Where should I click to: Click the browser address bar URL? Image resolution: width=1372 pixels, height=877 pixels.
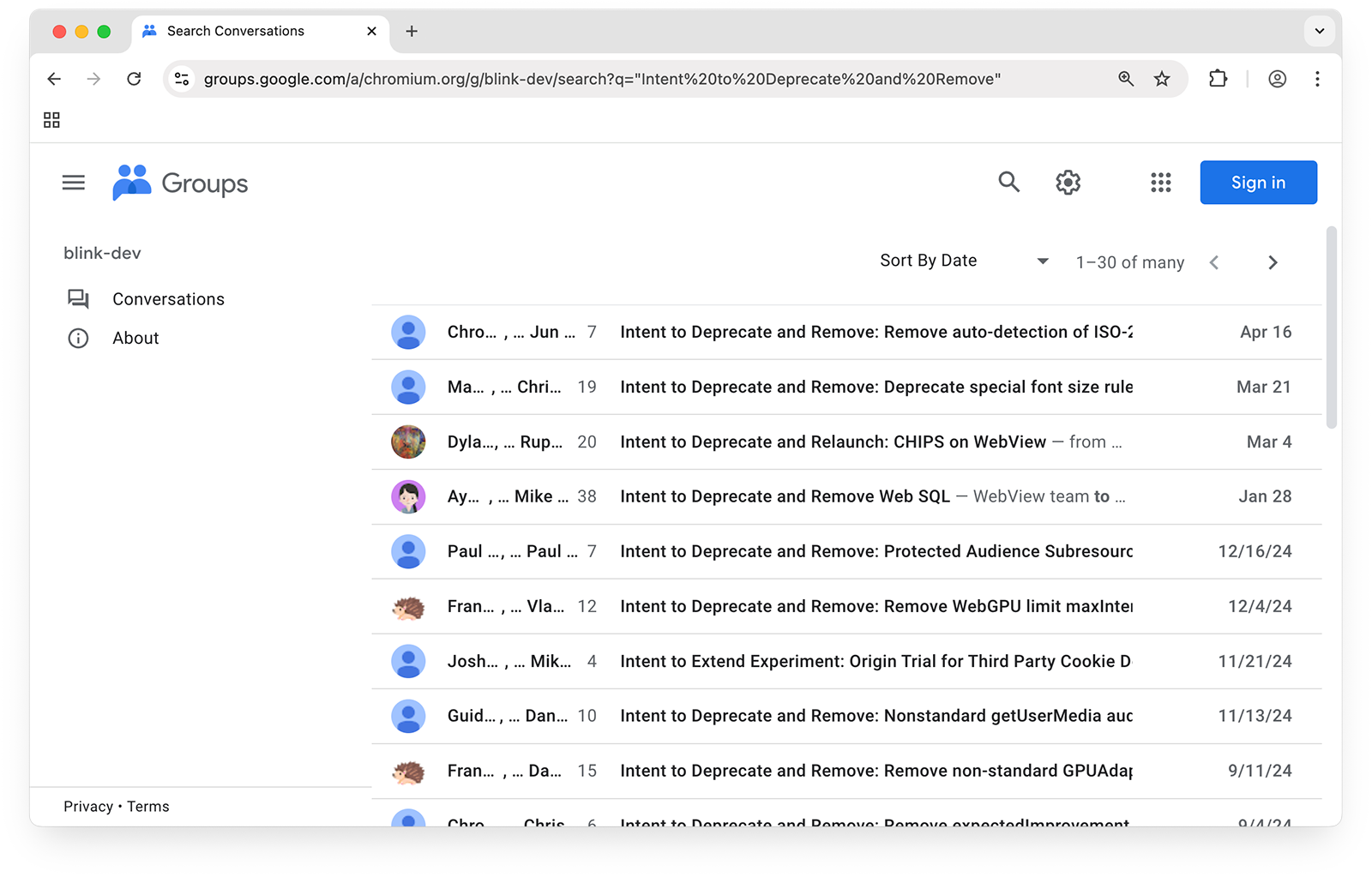(x=600, y=79)
